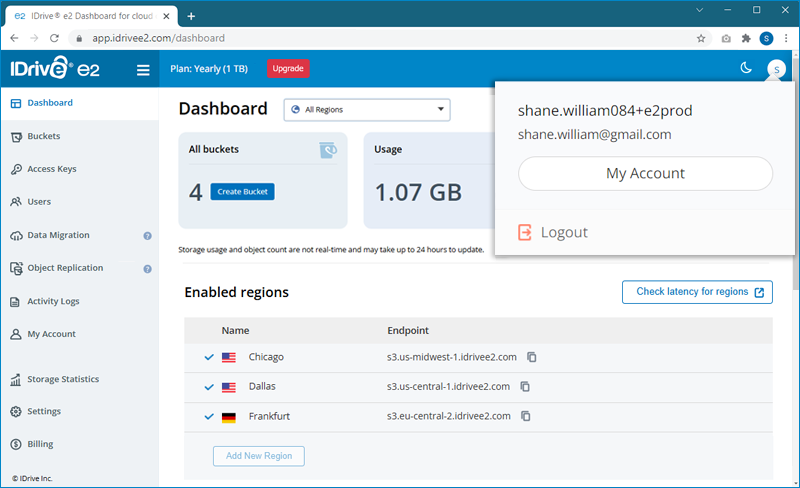This screenshot has height=488, width=800.
Task: Click the Create Bucket button
Action: (x=242, y=191)
